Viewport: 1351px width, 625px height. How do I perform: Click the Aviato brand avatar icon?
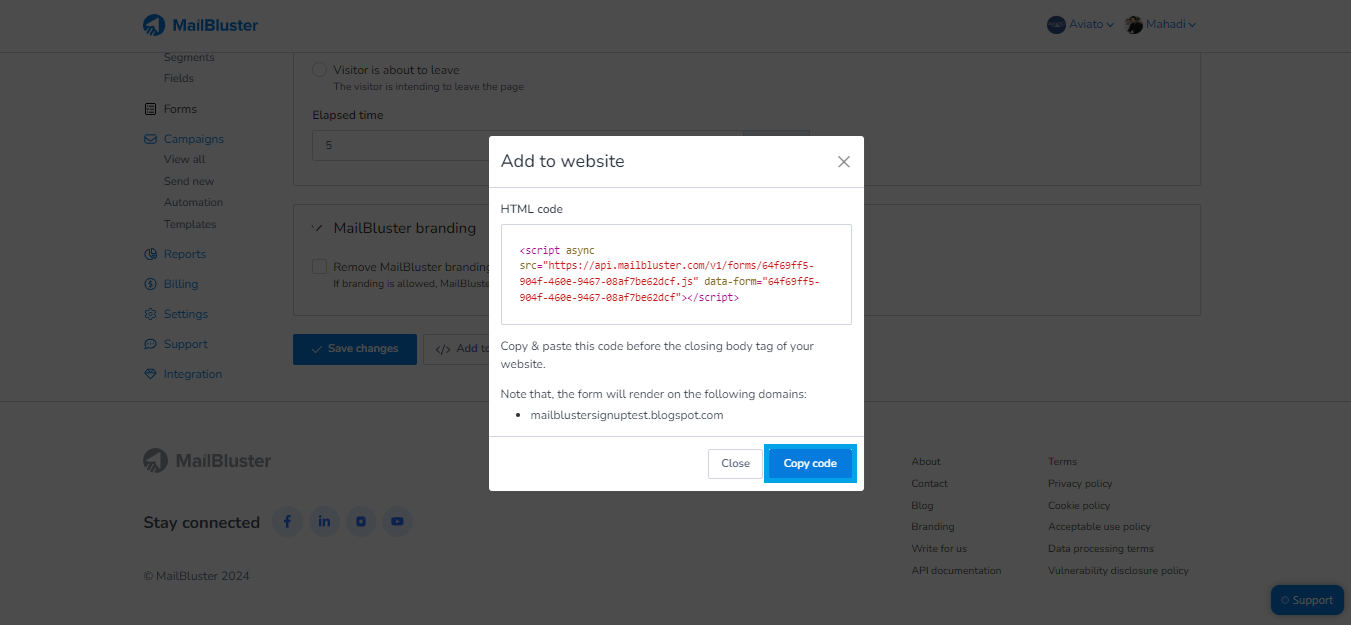[x=1056, y=25]
